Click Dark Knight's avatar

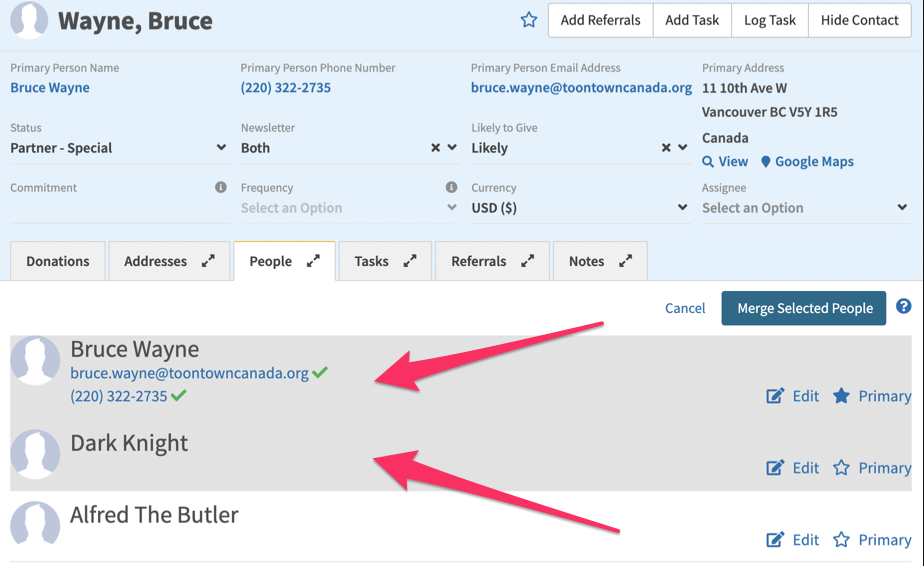(x=35, y=454)
